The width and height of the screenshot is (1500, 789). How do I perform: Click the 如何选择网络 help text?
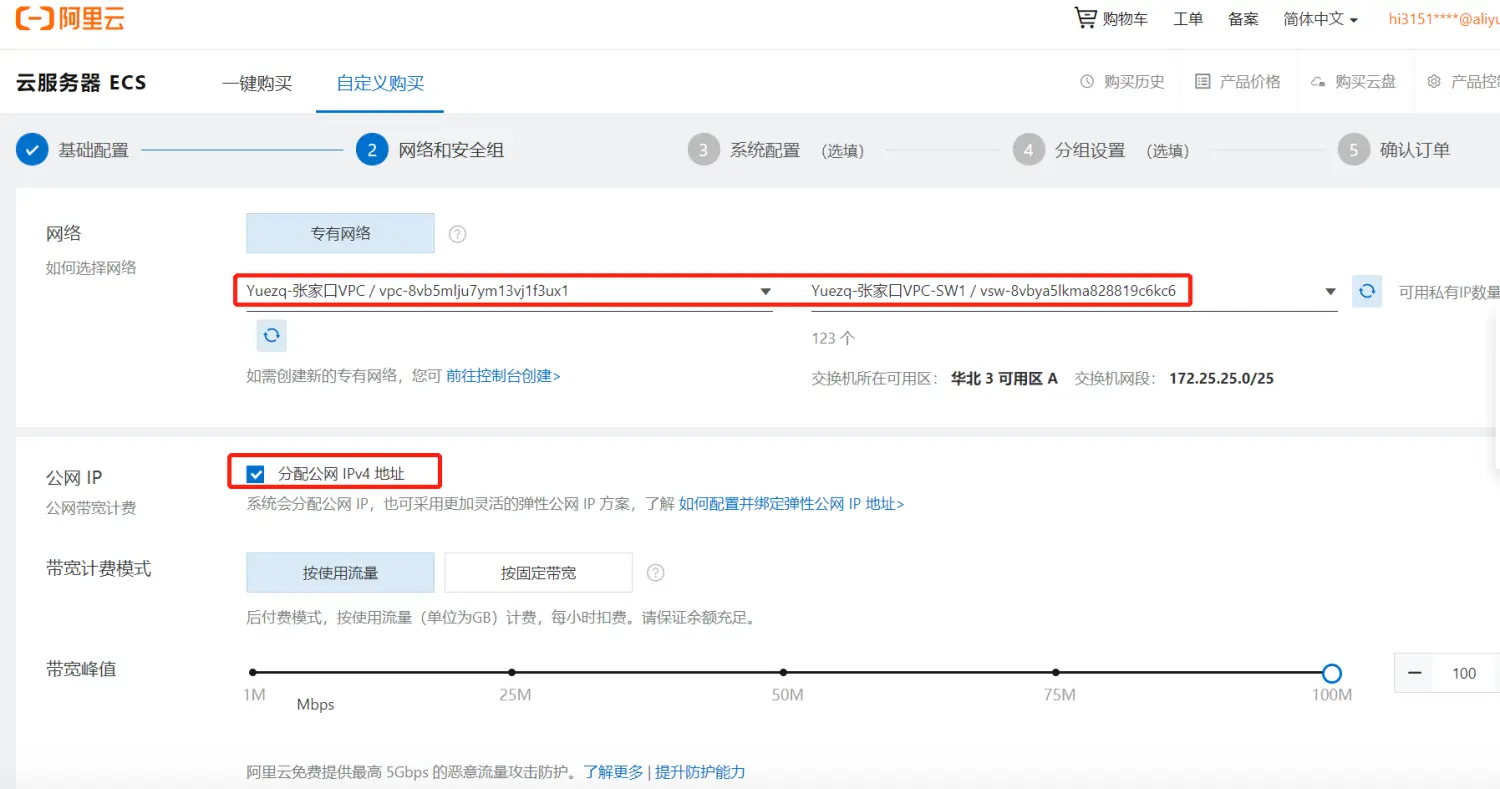click(x=91, y=268)
